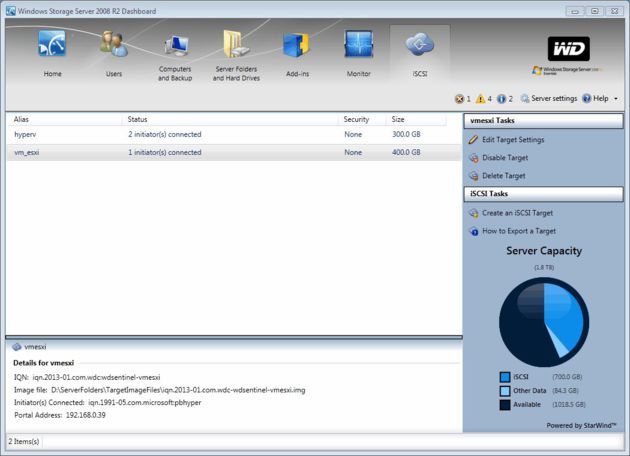
Task: Click the Server settings gear icon
Action: 525,98
